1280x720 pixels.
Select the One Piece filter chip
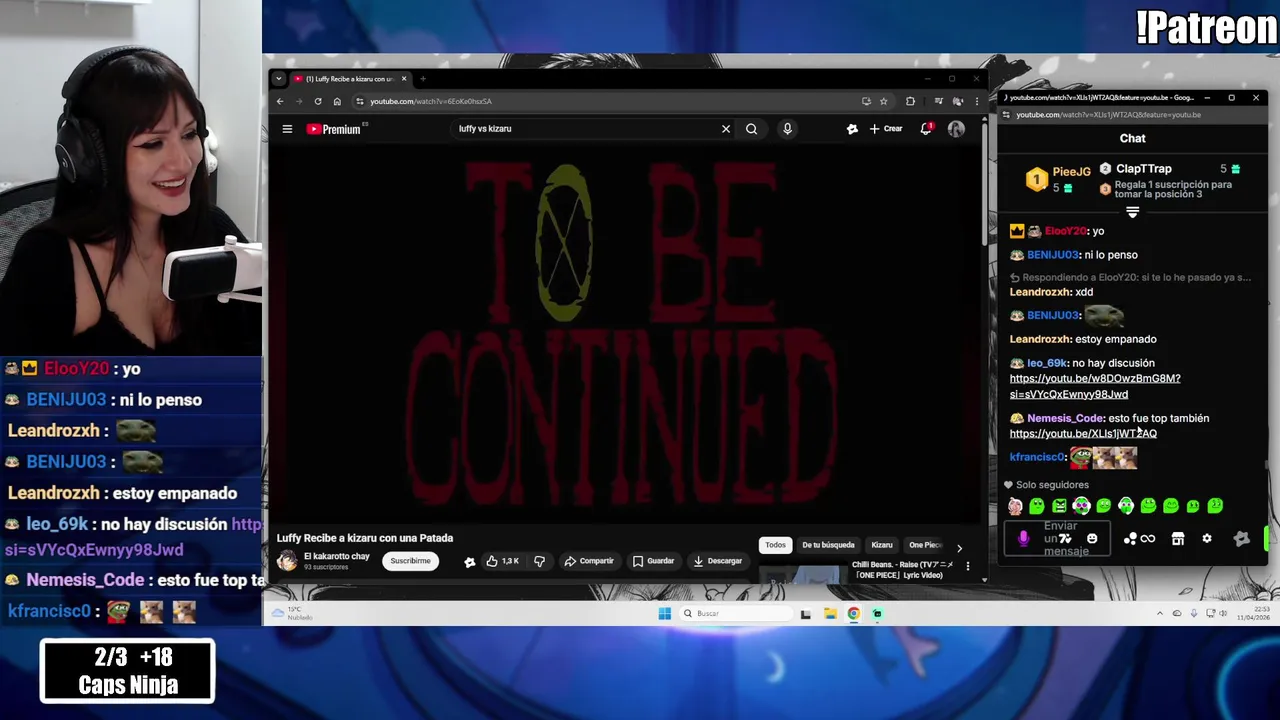pyautogui.click(x=925, y=545)
